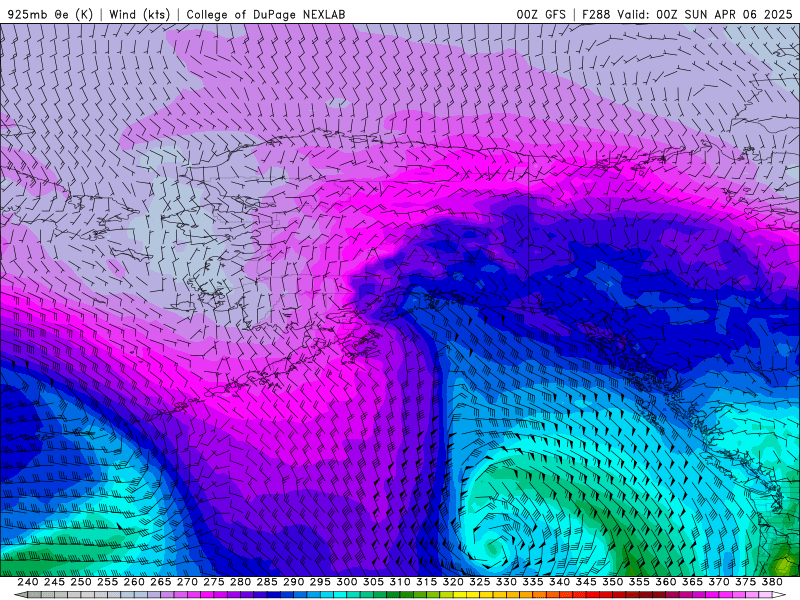Screen dimensions: 800x600
Task: Click the left arrow tip of the color bar
Action: pyautogui.click(x=20, y=595)
